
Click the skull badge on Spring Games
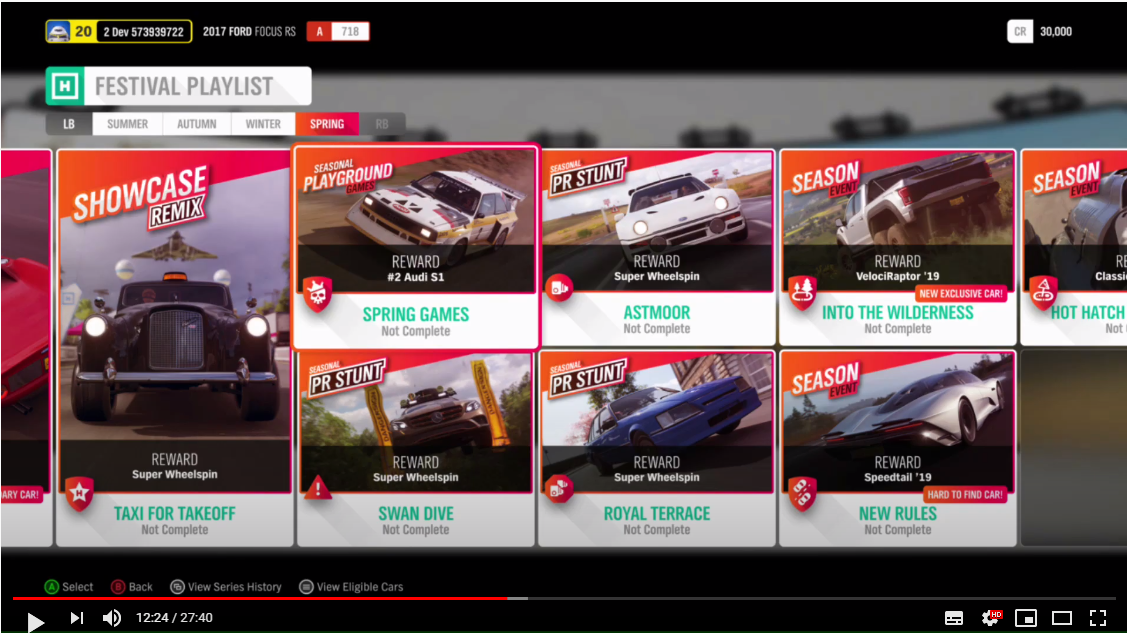coord(317,294)
